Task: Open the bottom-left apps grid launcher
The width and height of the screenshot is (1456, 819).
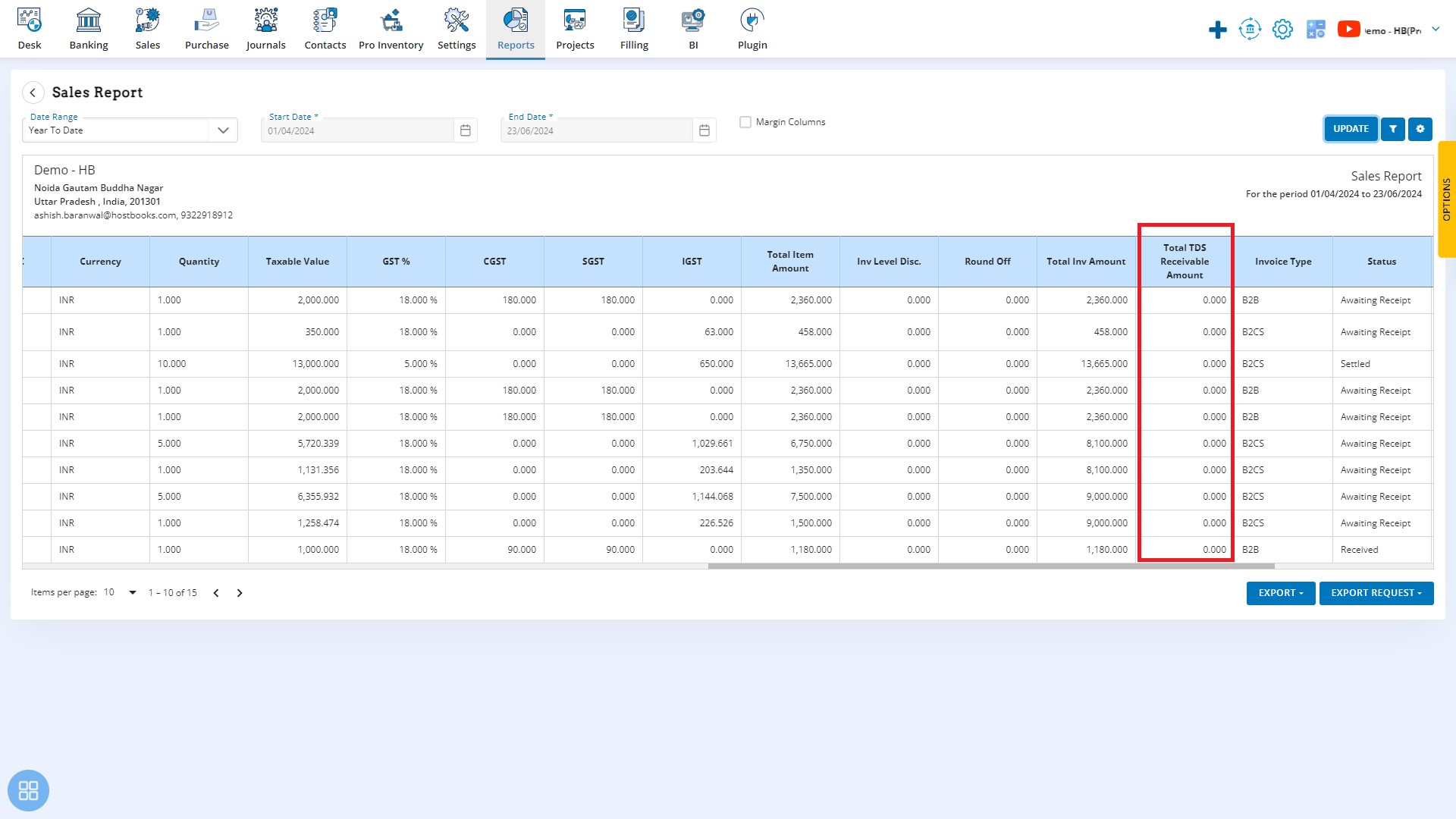Action: 29,791
